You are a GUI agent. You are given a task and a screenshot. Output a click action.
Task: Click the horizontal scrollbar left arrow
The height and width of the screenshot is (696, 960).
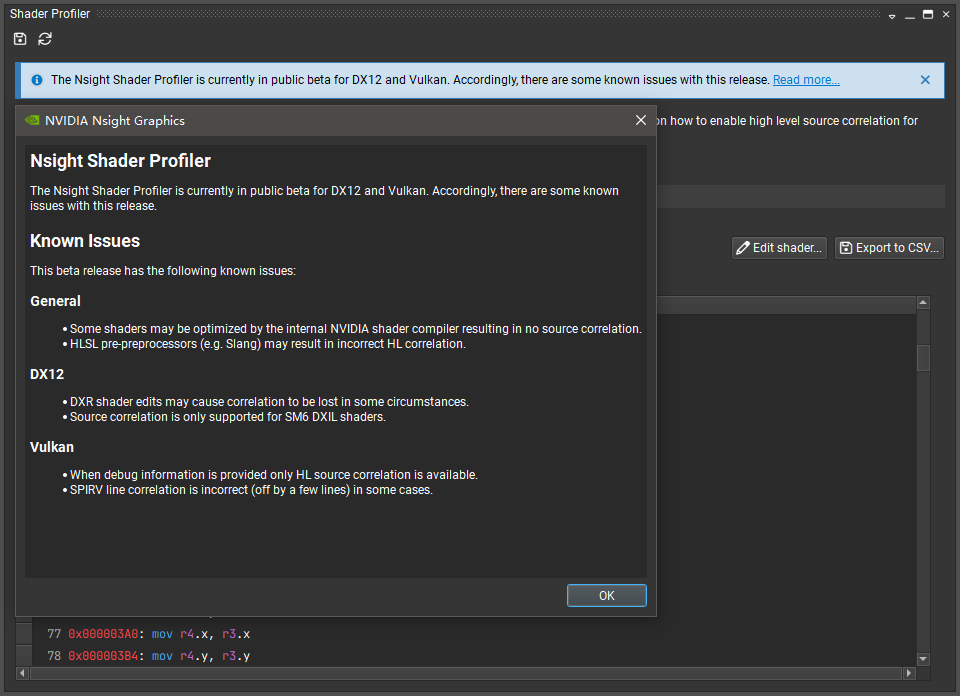click(x=23, y=674)
